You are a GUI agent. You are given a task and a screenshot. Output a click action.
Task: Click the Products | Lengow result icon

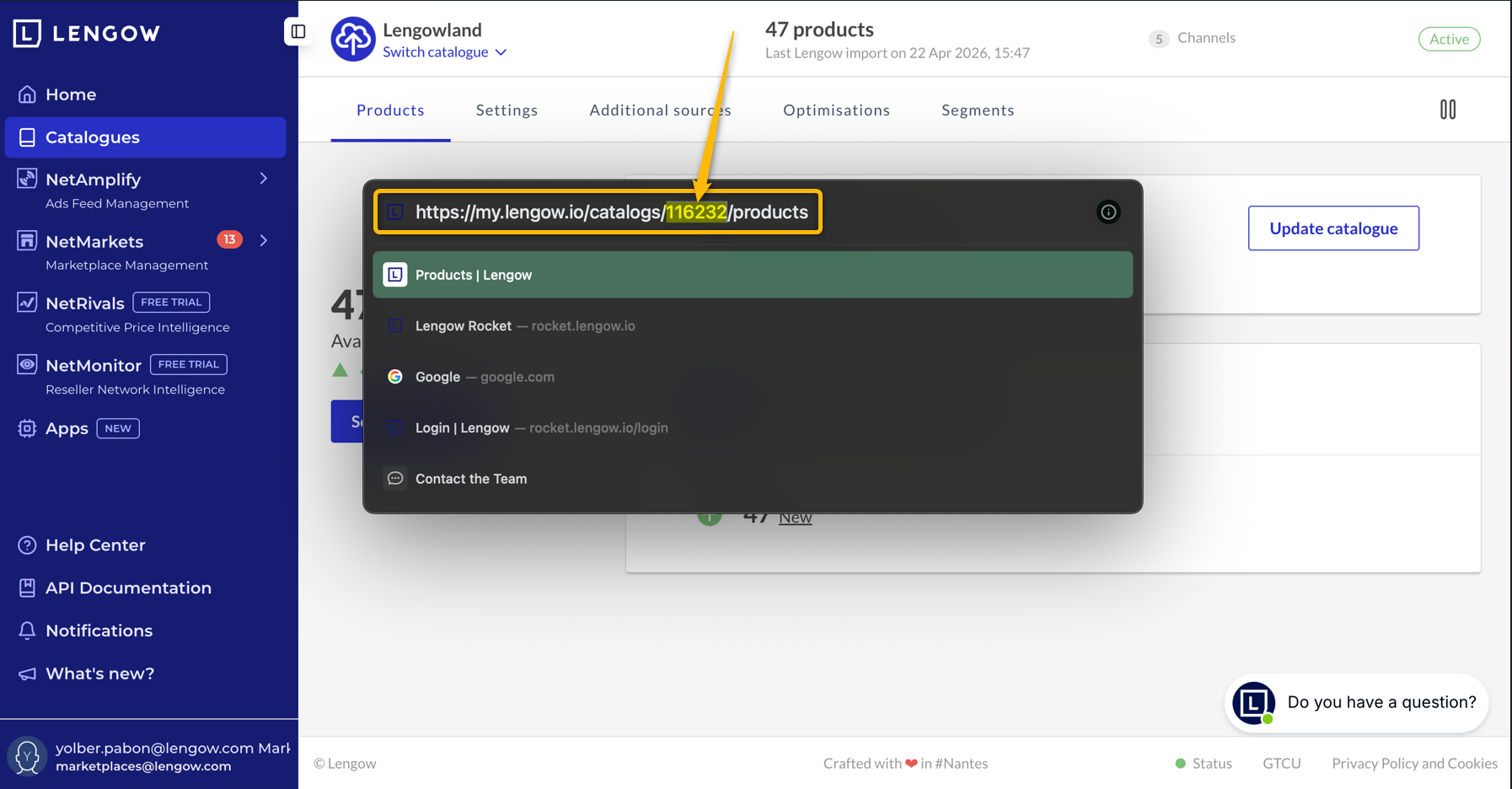click(x=395, y=275)
